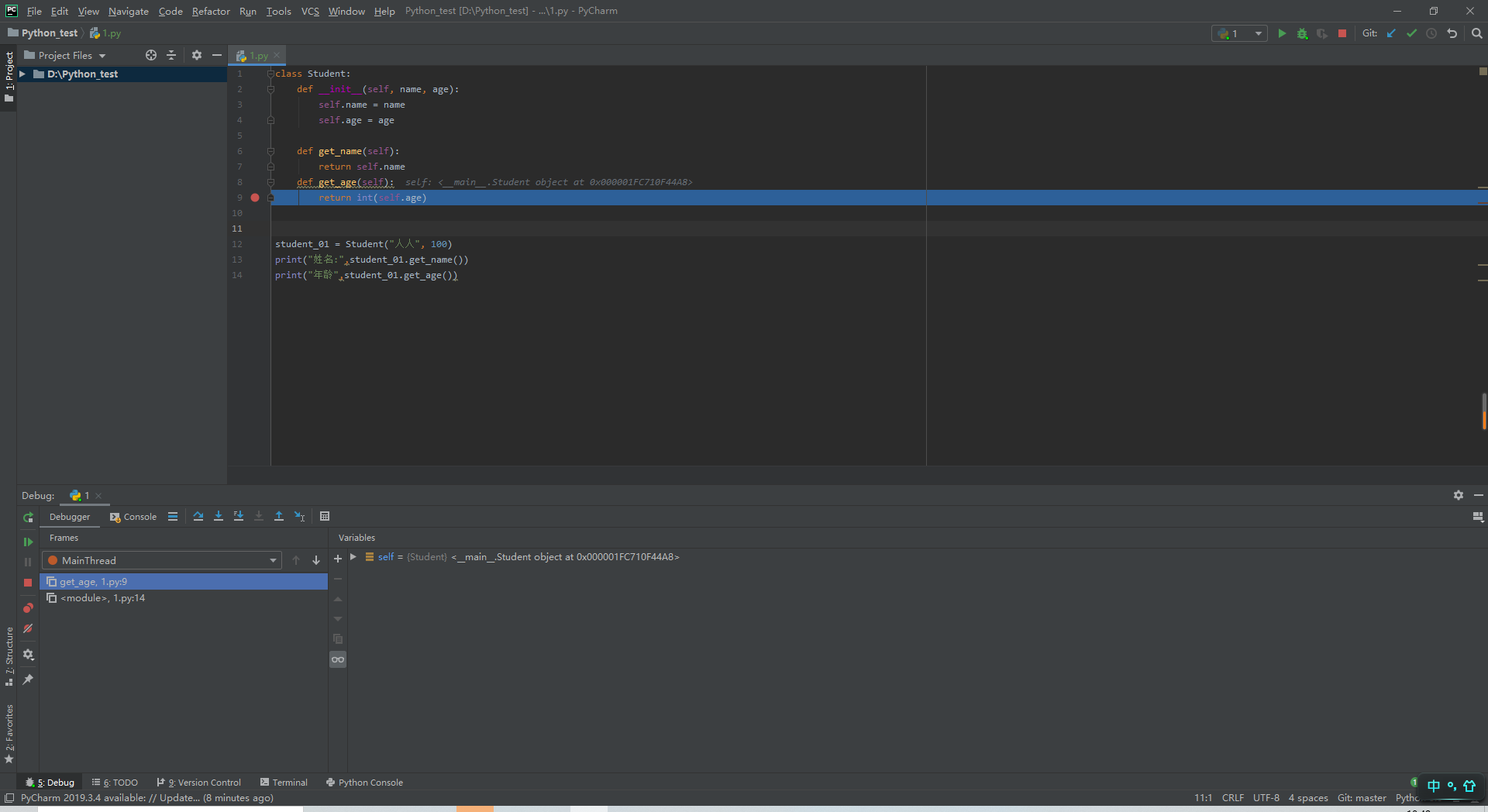The height and width of the screenshot is (812, 1488).
Task: Click the Restore Layout icon in the Debug panel
Action: [x=1478, y=517]
